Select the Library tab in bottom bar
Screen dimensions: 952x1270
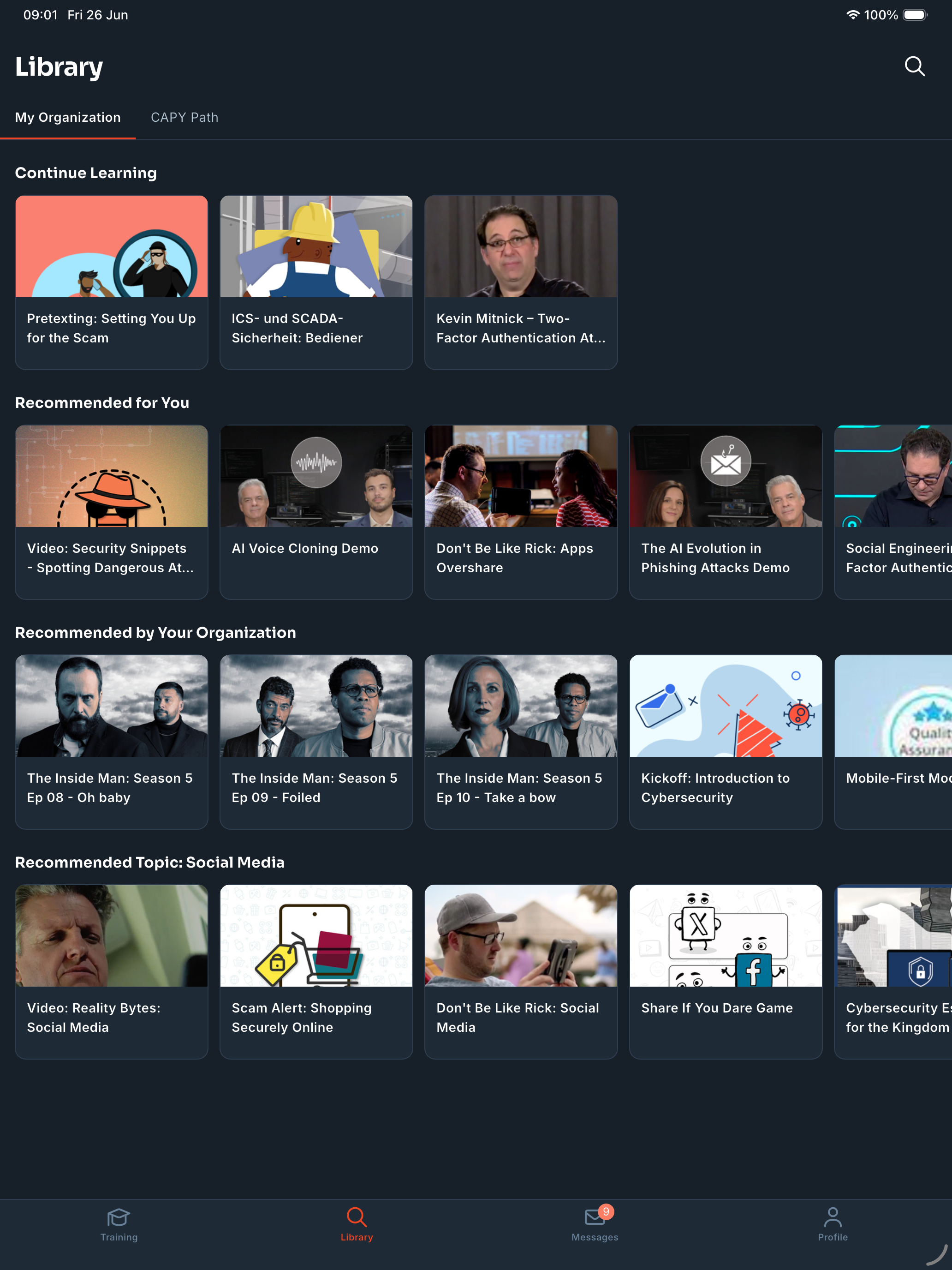point(357,1225)
